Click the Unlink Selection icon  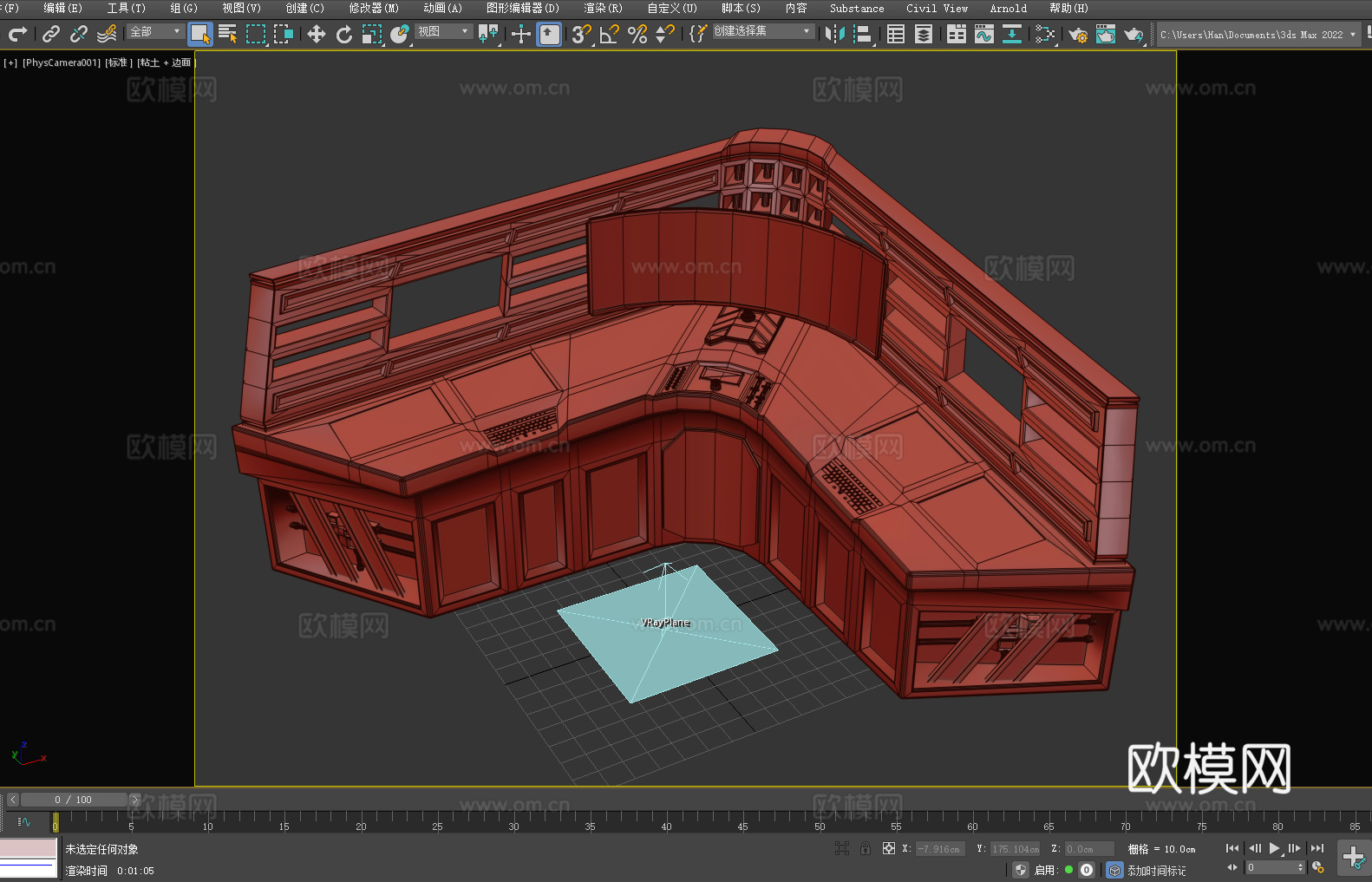(x=79, y=35)
